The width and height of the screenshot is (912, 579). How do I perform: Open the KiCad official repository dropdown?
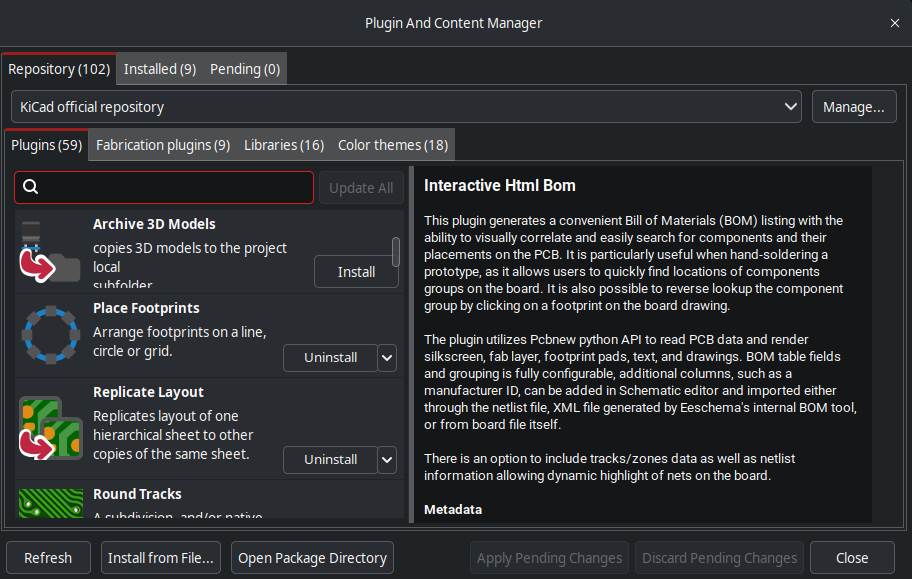pyautogui.click(x=407, y=106)
